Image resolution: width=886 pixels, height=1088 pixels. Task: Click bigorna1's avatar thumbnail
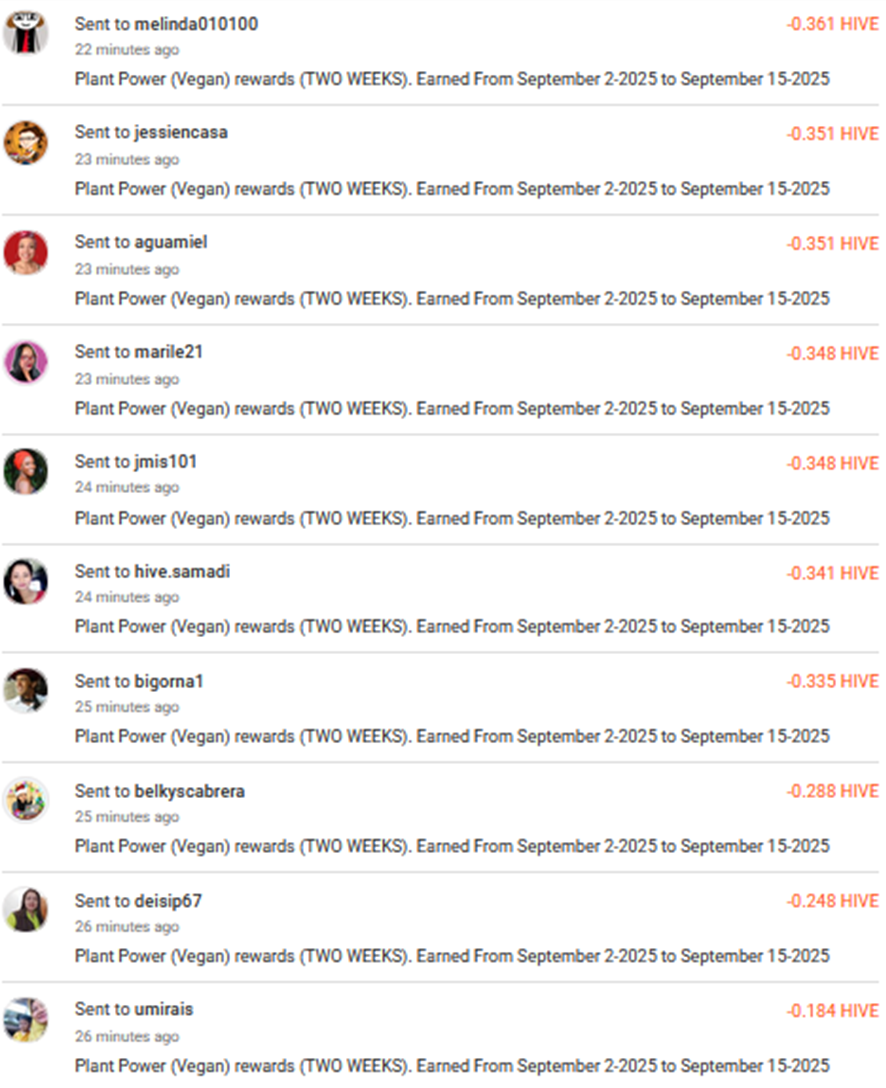pyautogui.click(x=26, y=690)
